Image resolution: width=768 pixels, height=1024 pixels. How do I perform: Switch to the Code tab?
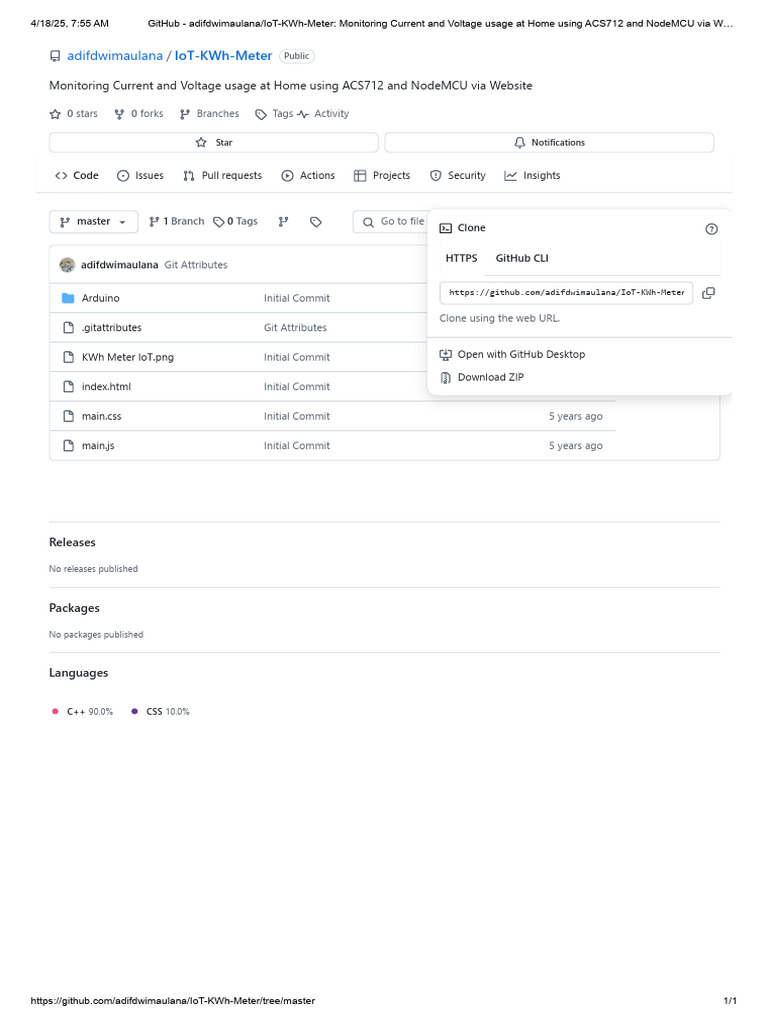tap(77, 176)
